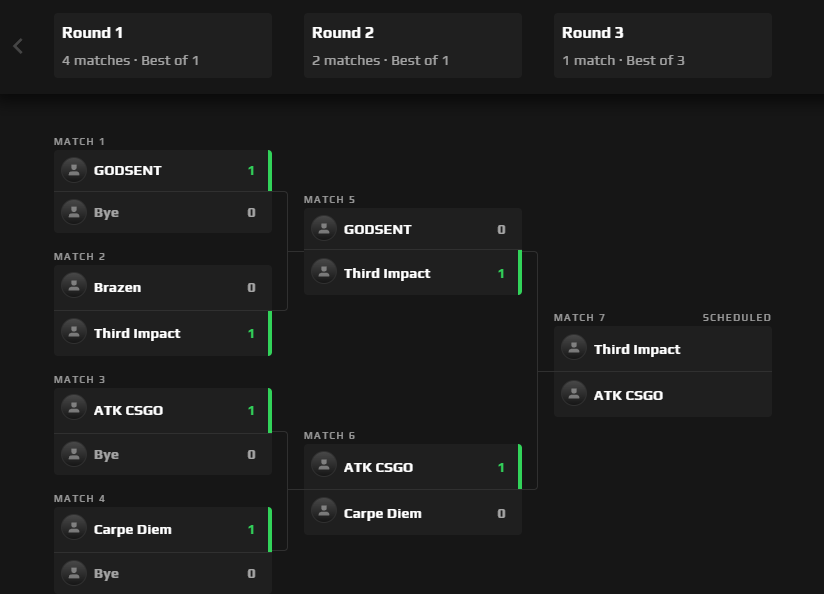
Task: Select the Round 1 header tab
Action: coord(162,46)
